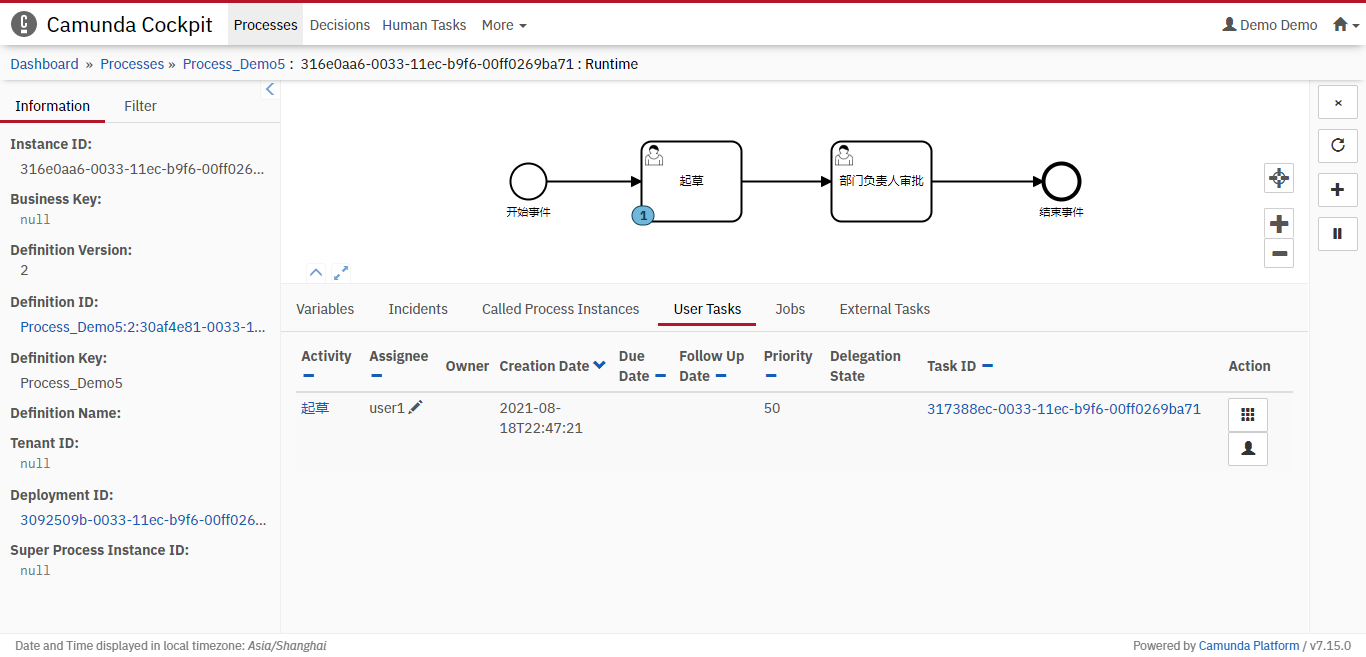Collapse the left information sidebar
This screenshot has width=1366, height=657.
click(270, 90)
